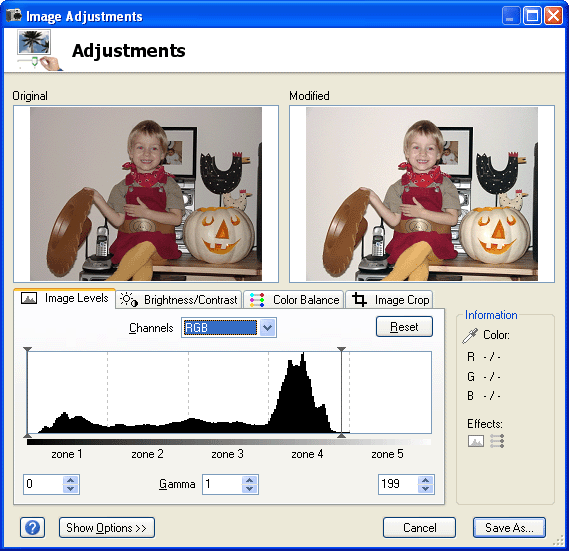Viewport: 569px width, 551px height.
Task: Click Show Options >> button
Action: [x=107, y=527]
